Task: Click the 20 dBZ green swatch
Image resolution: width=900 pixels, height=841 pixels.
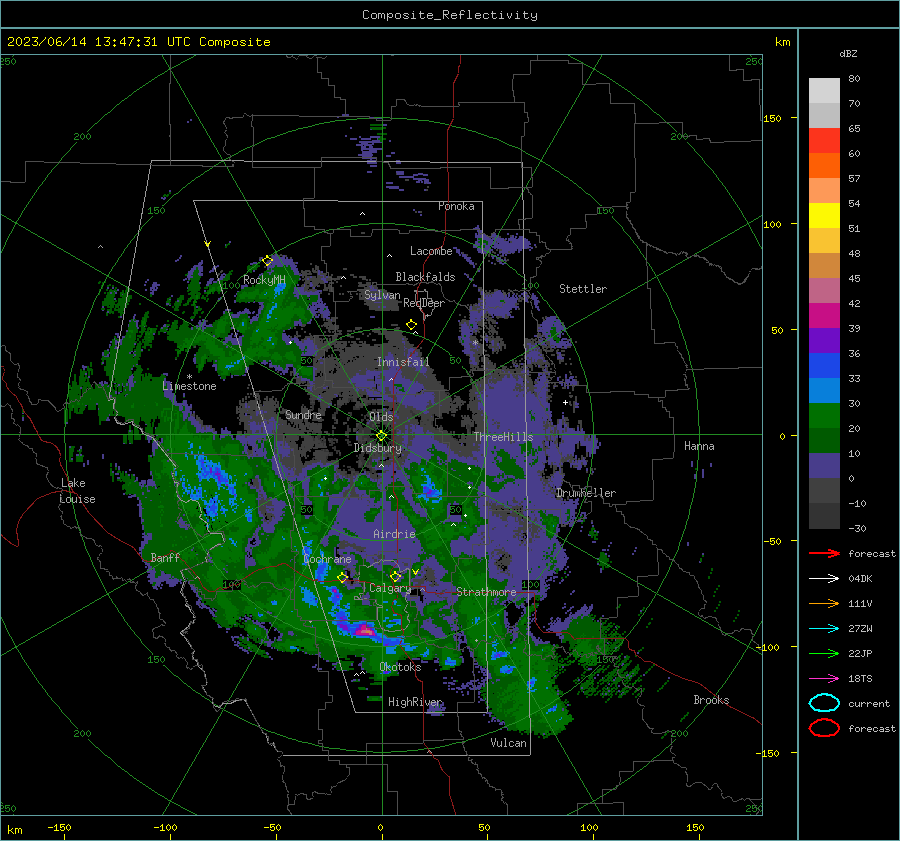Action: click(x=824, y=416)
